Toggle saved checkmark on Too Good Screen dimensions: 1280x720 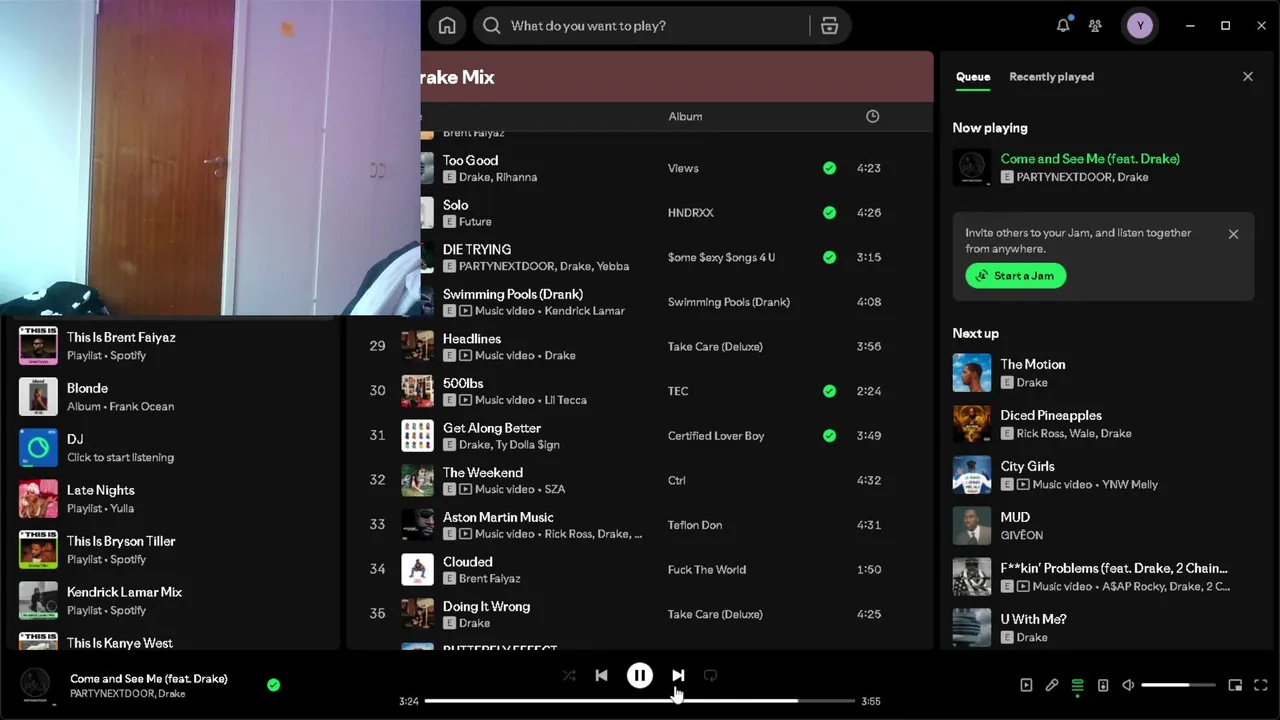(829, 168)
